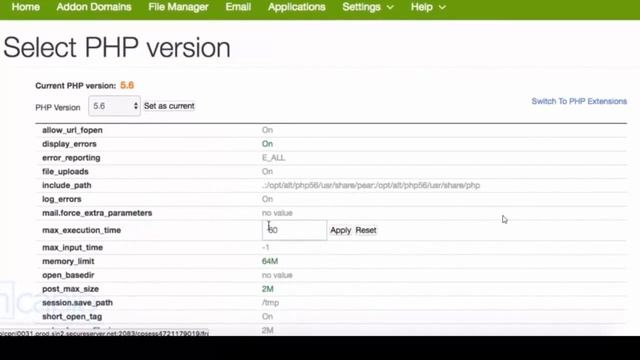Click the short_open_tag On value

(x=267, y=317)
